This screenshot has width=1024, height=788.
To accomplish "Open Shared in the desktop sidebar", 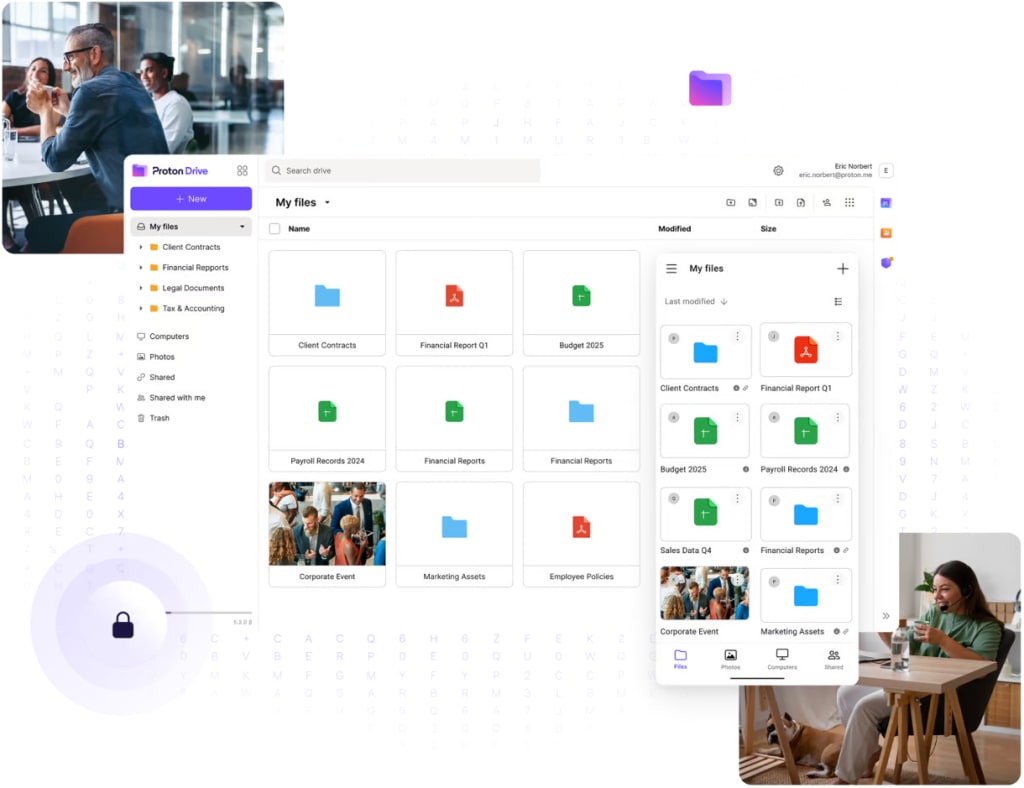I will [155, 377].
